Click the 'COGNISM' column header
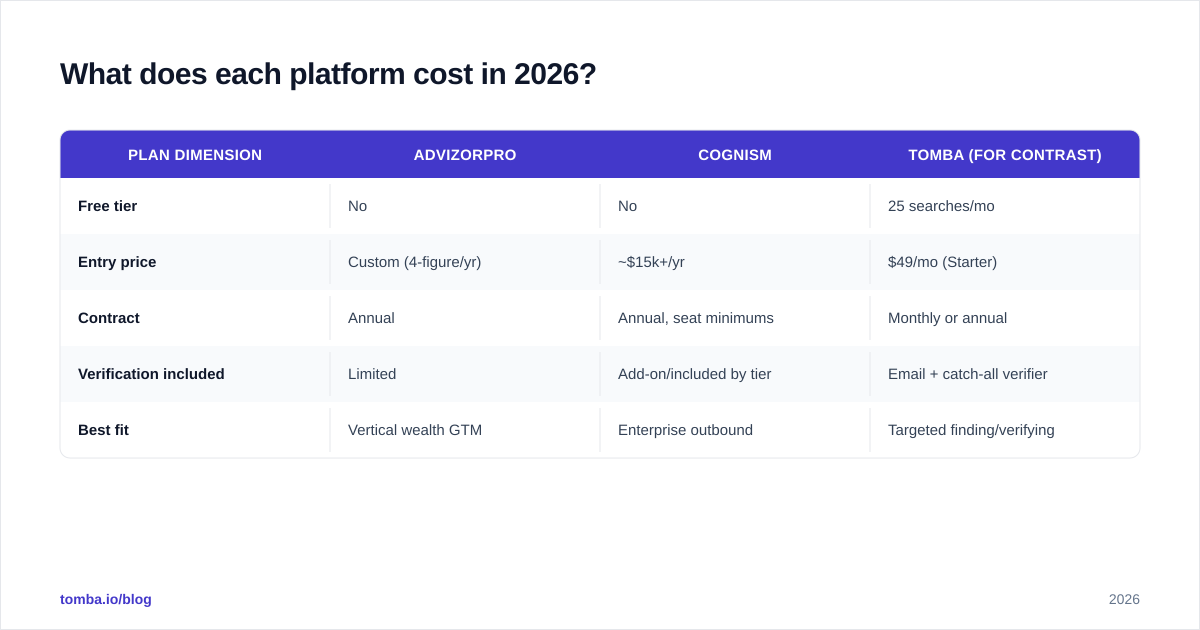This screenshot has height=630, width=1200. [x=735, y=155]
